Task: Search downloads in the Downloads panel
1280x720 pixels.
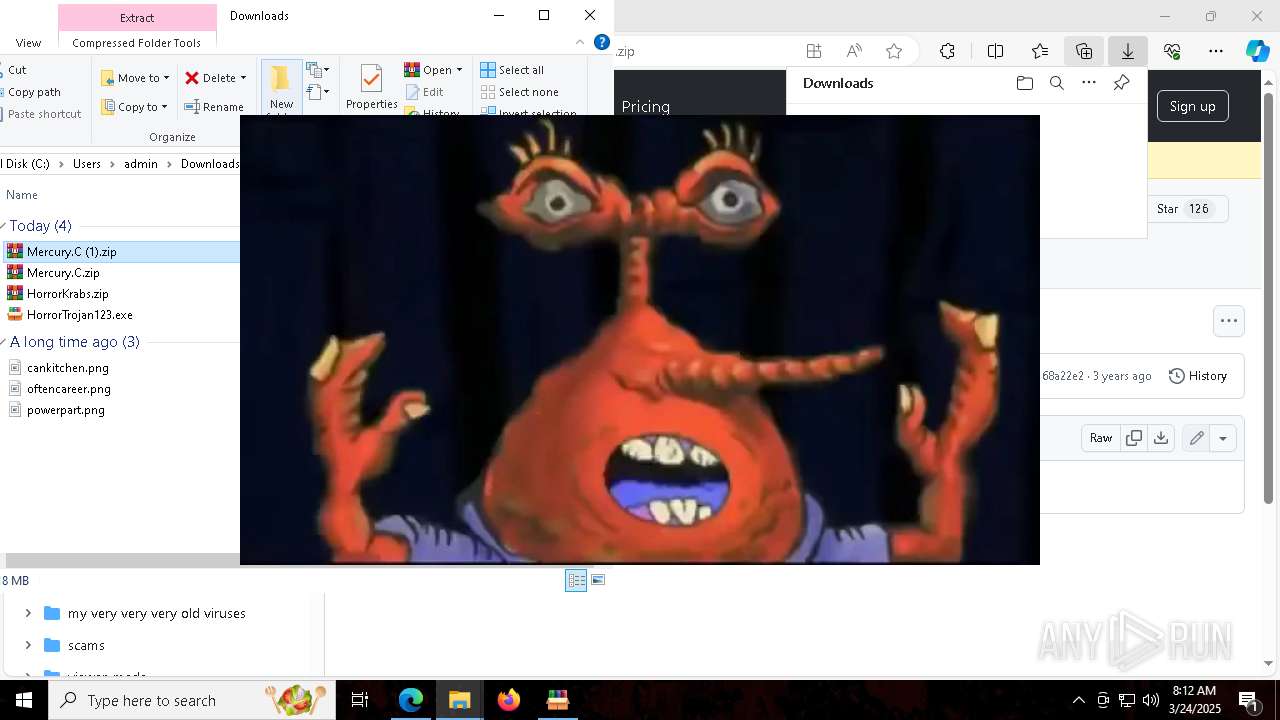Action: tap(1056, 83)
